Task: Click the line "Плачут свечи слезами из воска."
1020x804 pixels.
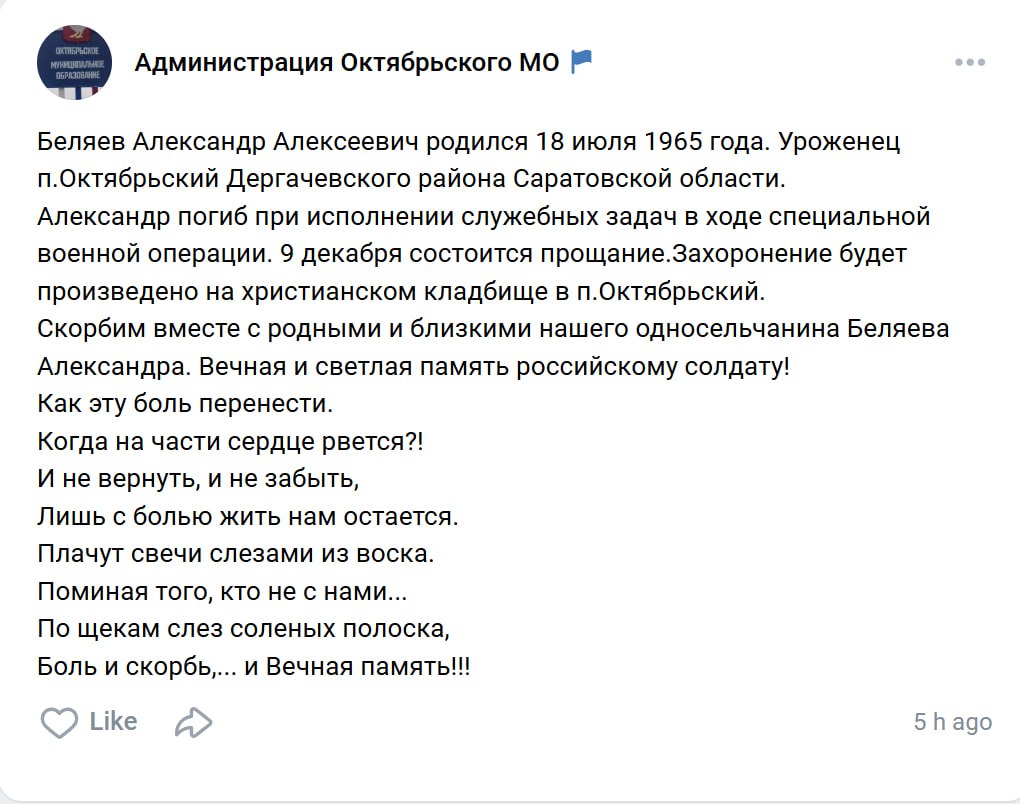Action: pyautogui.click(x=236, y=553)
